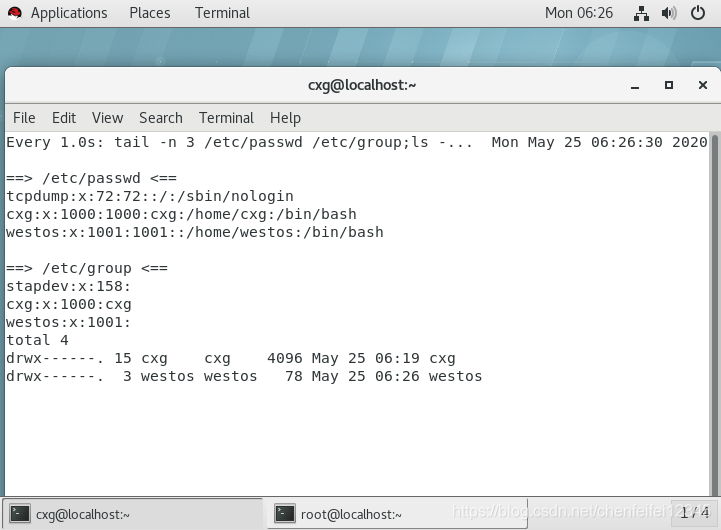Close the cxg@localhost terminal window
The width and height of the screenshot is (721, 530).
(703, 85)
